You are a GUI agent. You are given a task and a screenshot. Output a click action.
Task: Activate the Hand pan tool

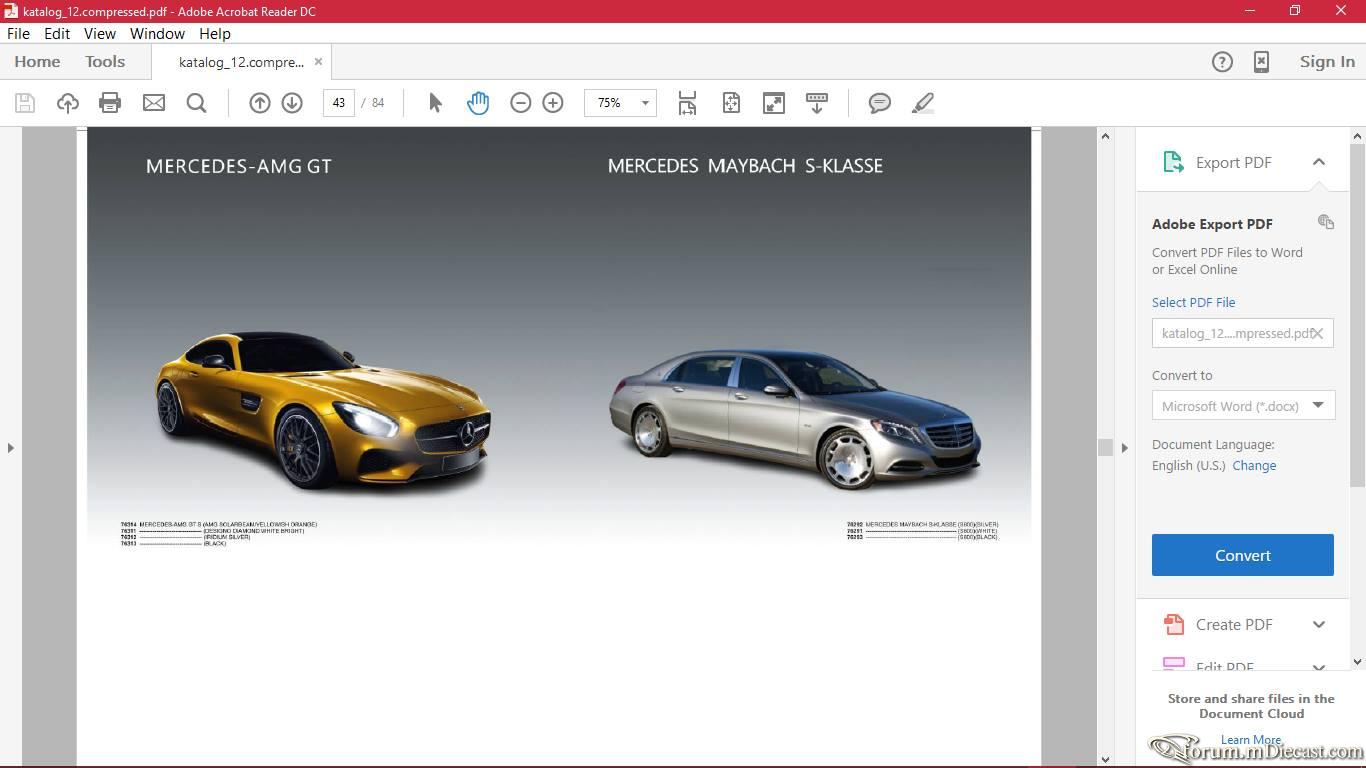tap(478, 103)
